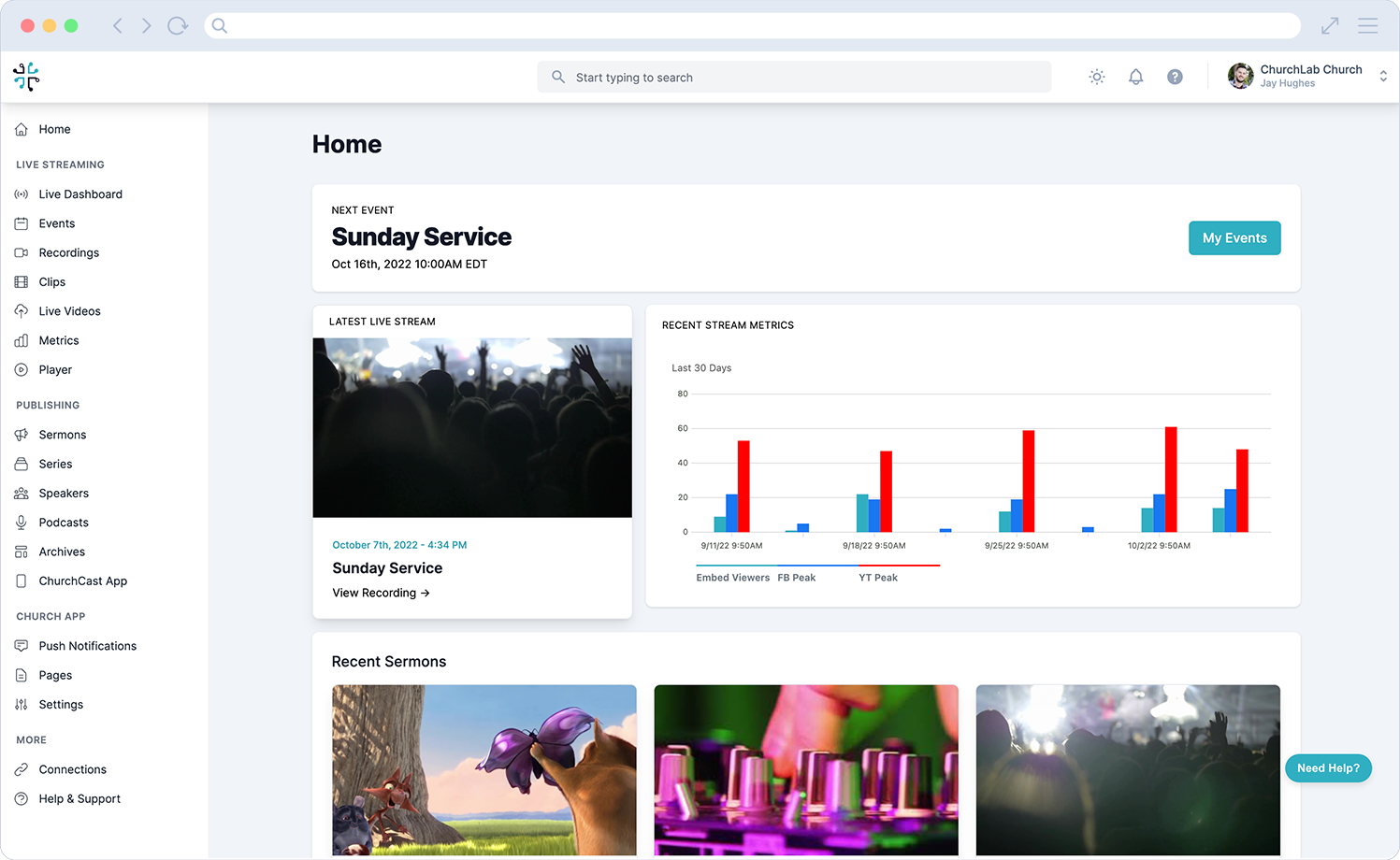The image size is (1400, 860).
Task: Expand the browser window fullscreen arrow
Action: click(1330, 26)
